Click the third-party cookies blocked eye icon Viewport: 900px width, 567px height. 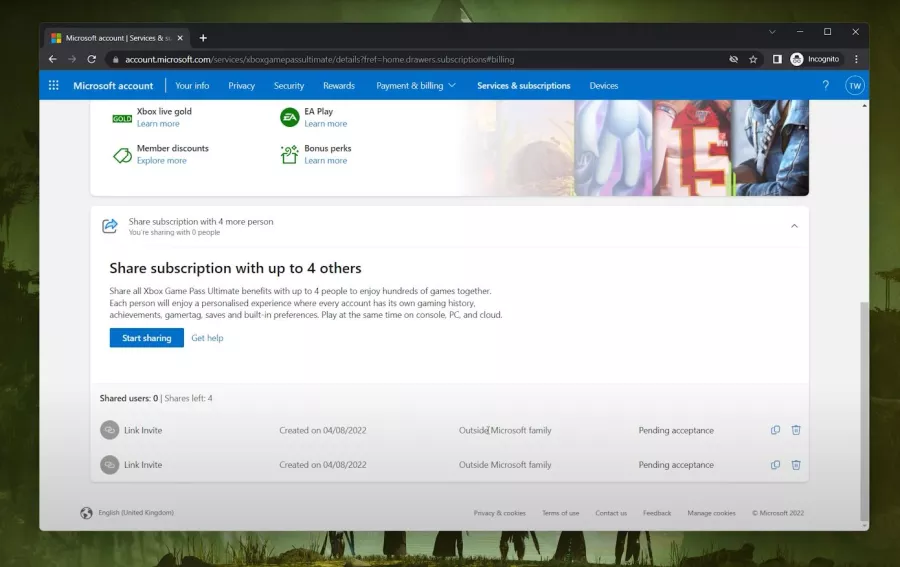click(733, 59)
